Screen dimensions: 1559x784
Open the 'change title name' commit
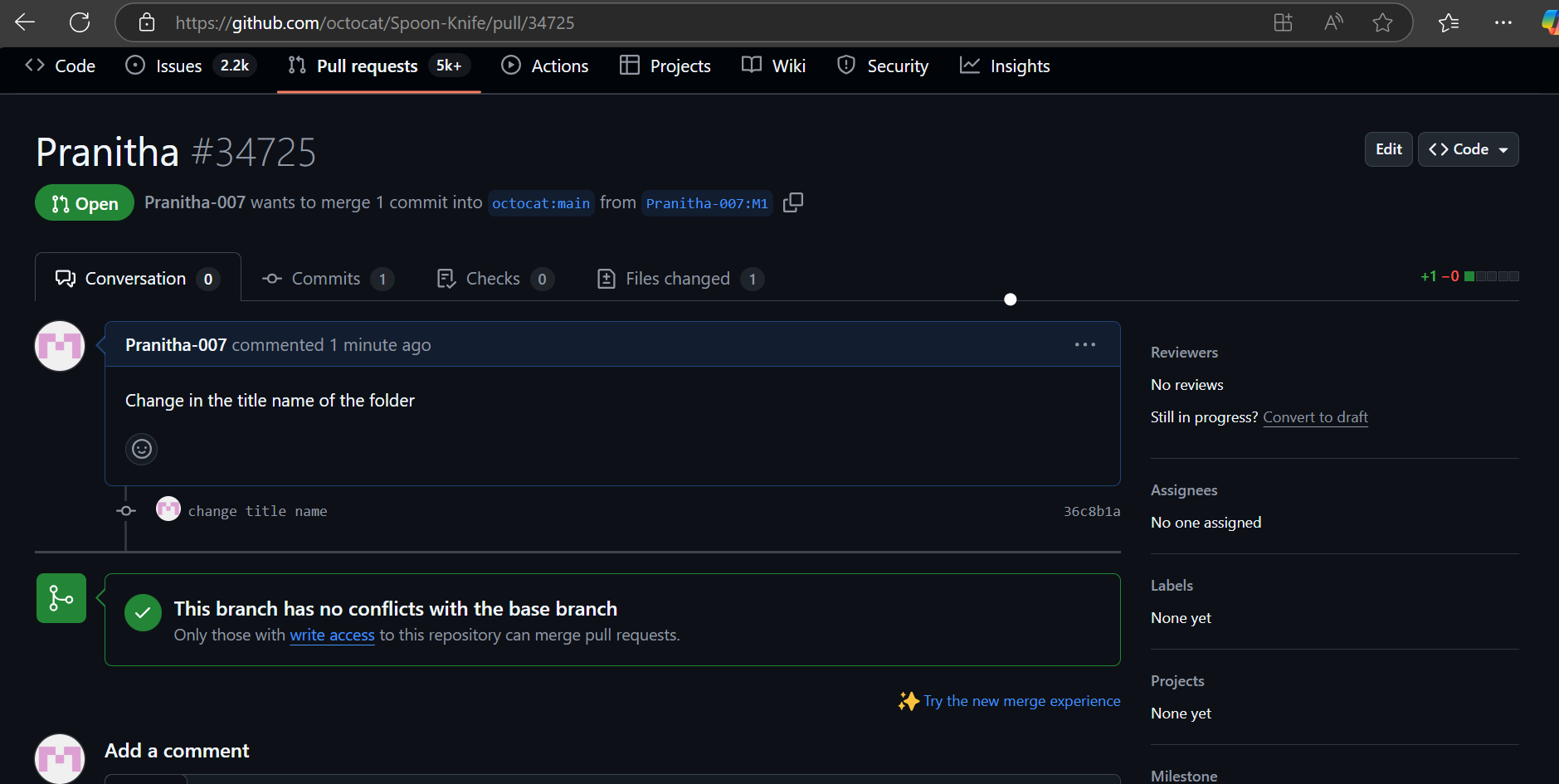coord(257,511)
